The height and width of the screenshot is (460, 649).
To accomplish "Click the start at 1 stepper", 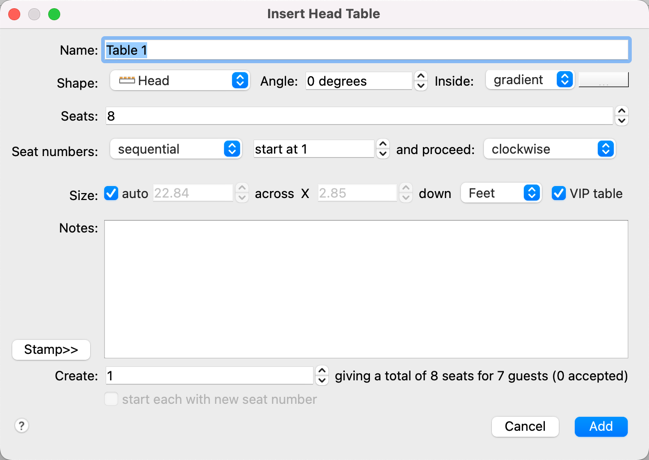I will pos(383,149).
